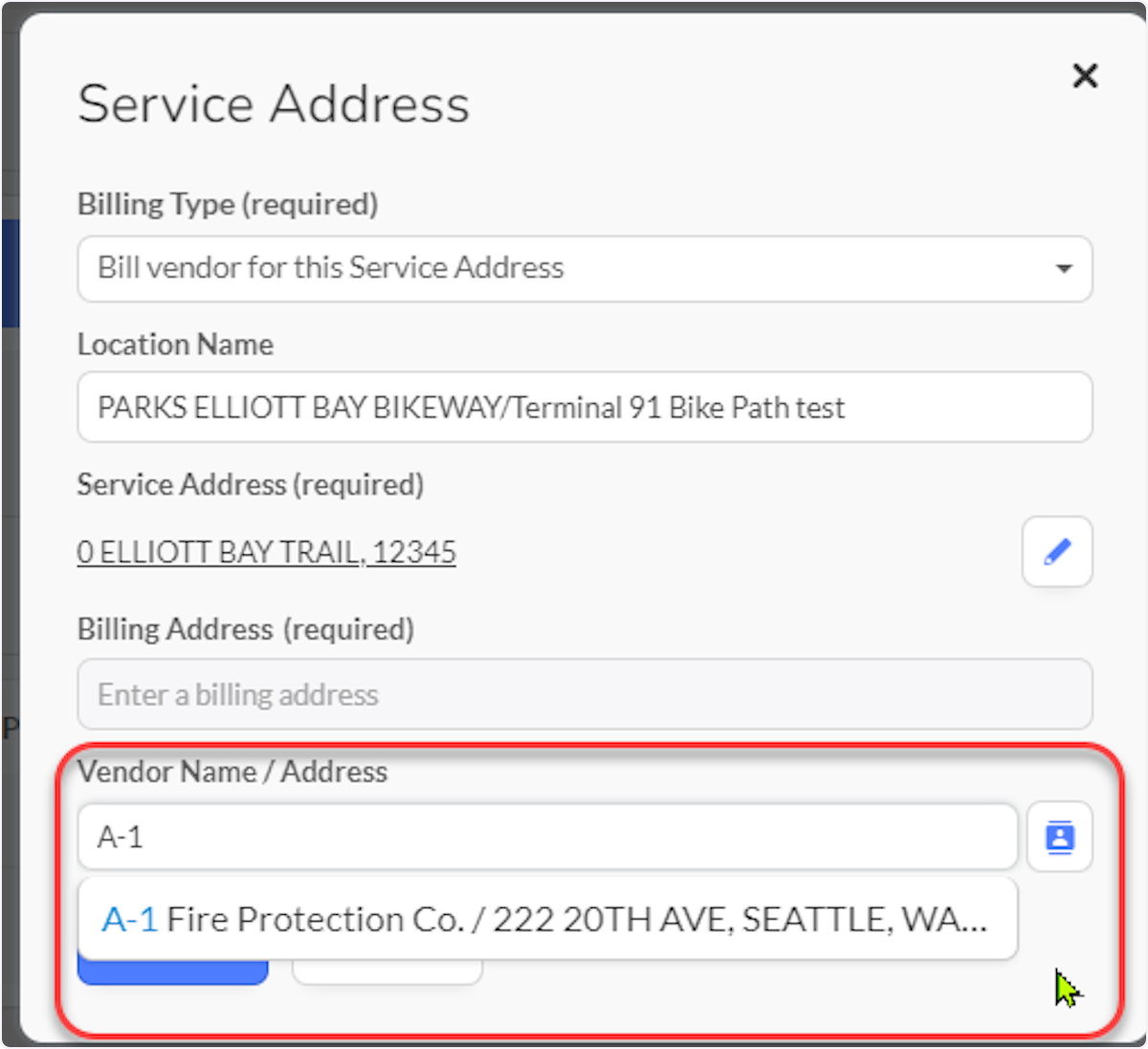Viewport: 1148px width, 1049px height.
Task: Click the Location Name label
Action: click(175, 345)
